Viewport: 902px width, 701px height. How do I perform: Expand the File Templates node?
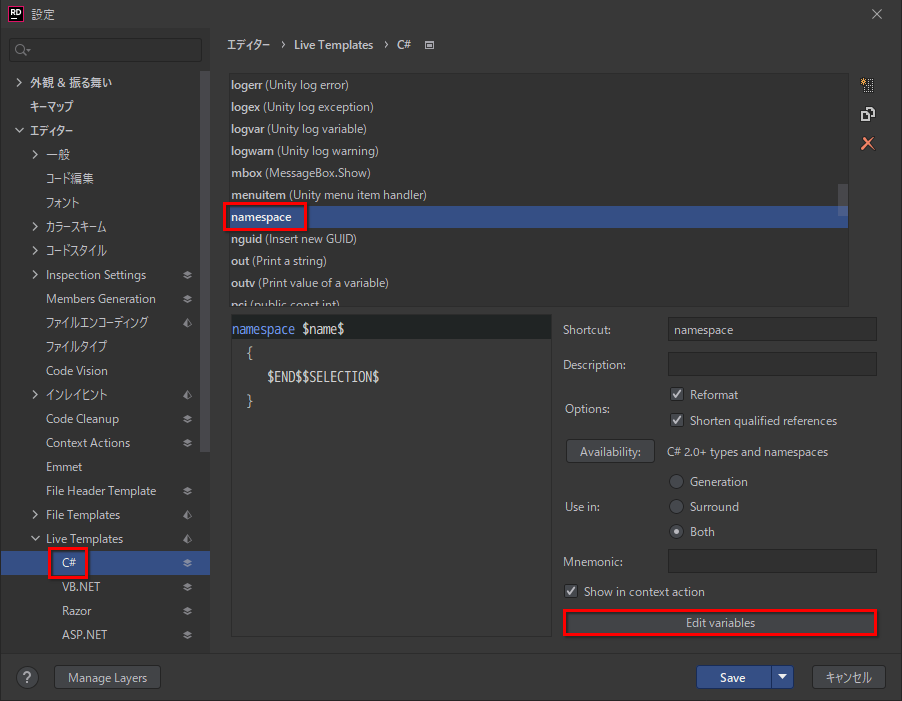point(35,515)
